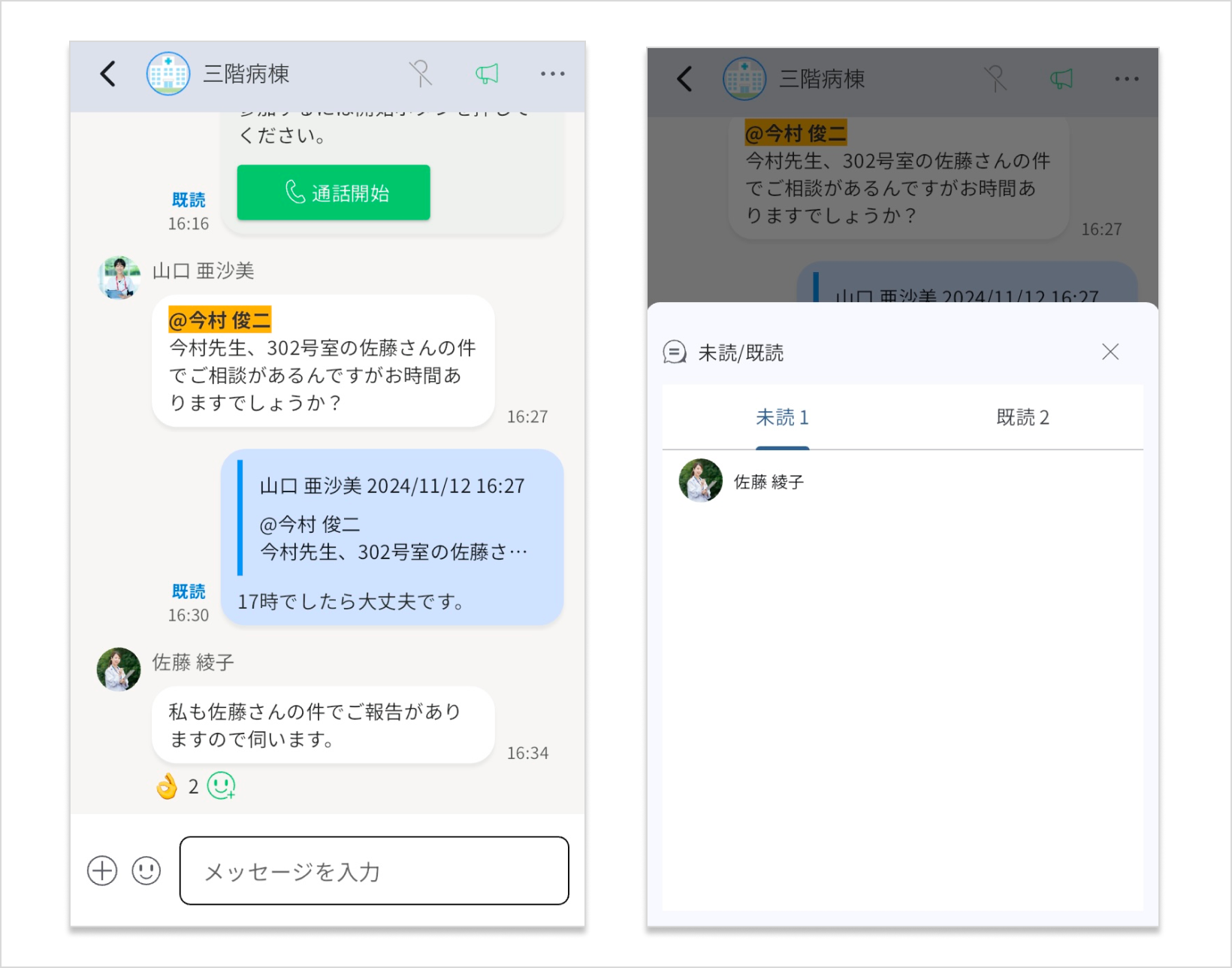
Task: Click 三階病棟 avatar in right chat header
Action: tap(744, 79)
